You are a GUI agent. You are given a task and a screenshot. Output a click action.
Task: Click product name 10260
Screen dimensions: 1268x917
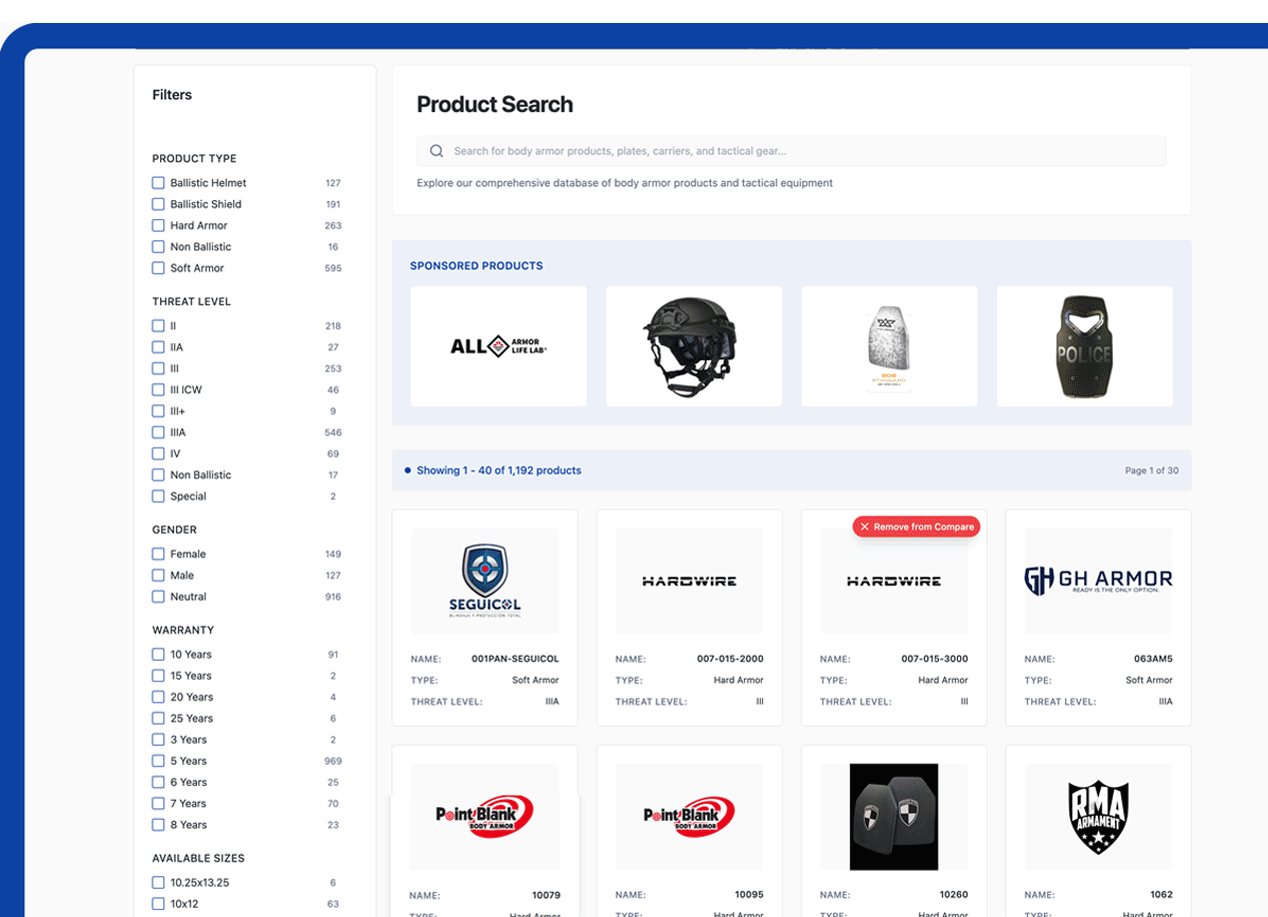click(954, 895)
